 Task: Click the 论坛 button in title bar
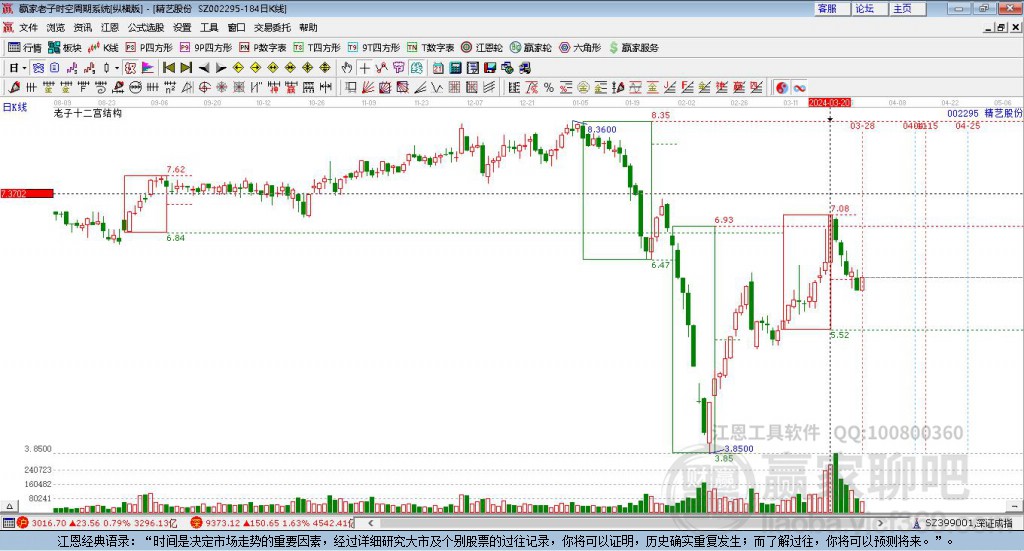868,8
